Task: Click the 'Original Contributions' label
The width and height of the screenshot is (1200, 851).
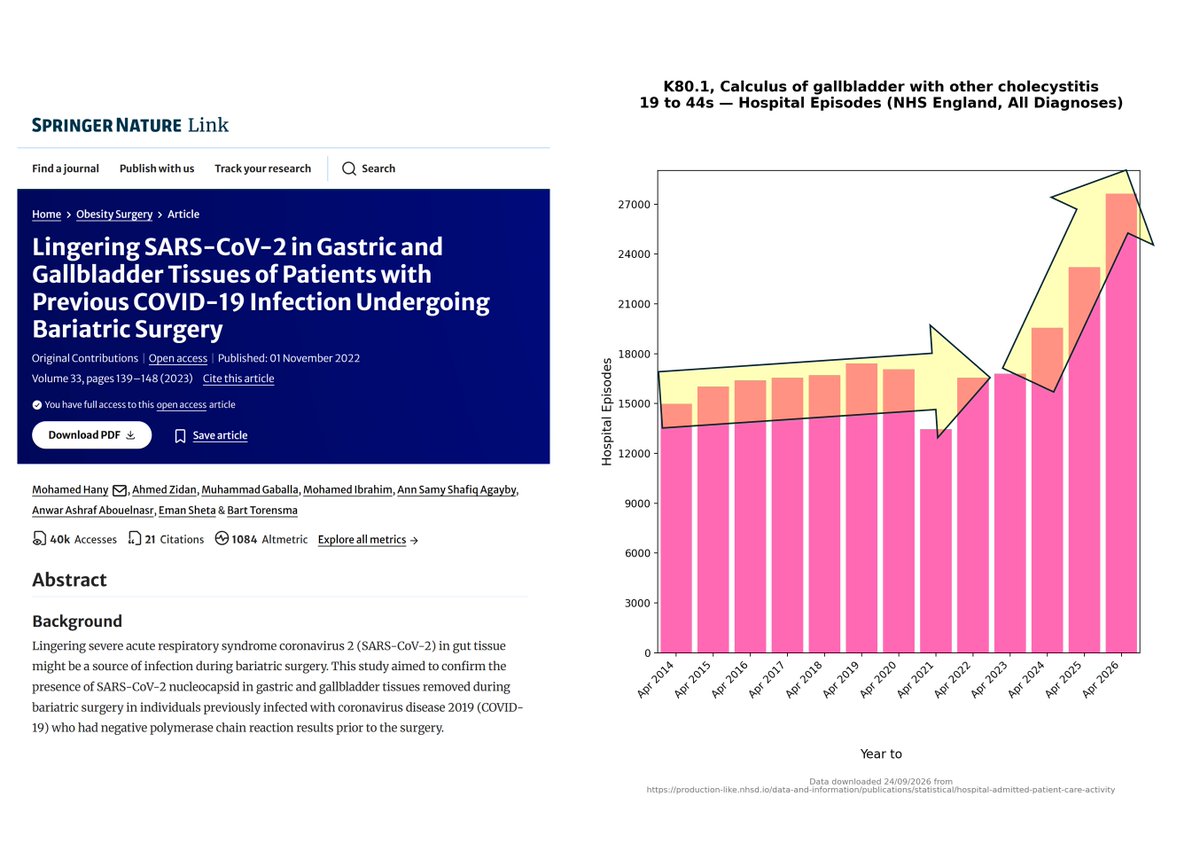Action: pyautogui.click(x=85, y=358)
